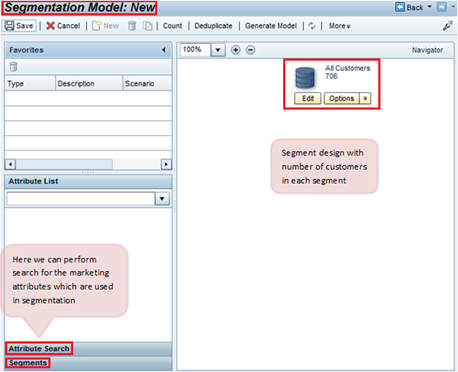Open the Attribute Search section

39,348
